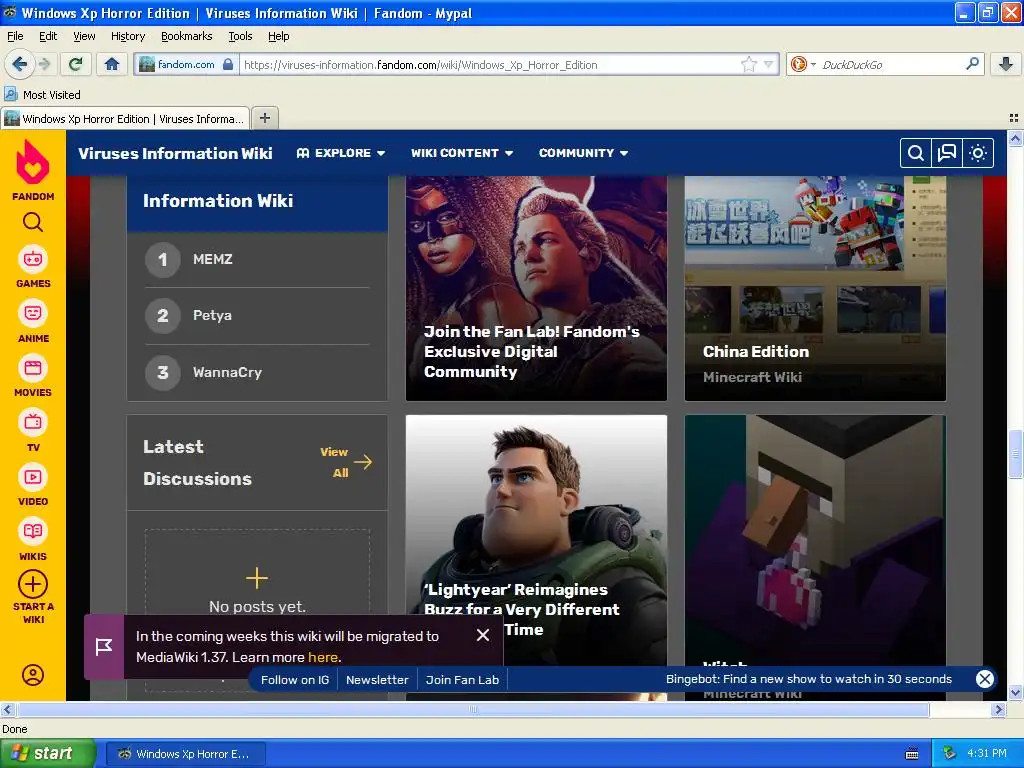The width and height of the screenshot is (1024, 768).
Task: Click the search magnifier in DuckDuckGo box
Action: (x=972, y=64)
